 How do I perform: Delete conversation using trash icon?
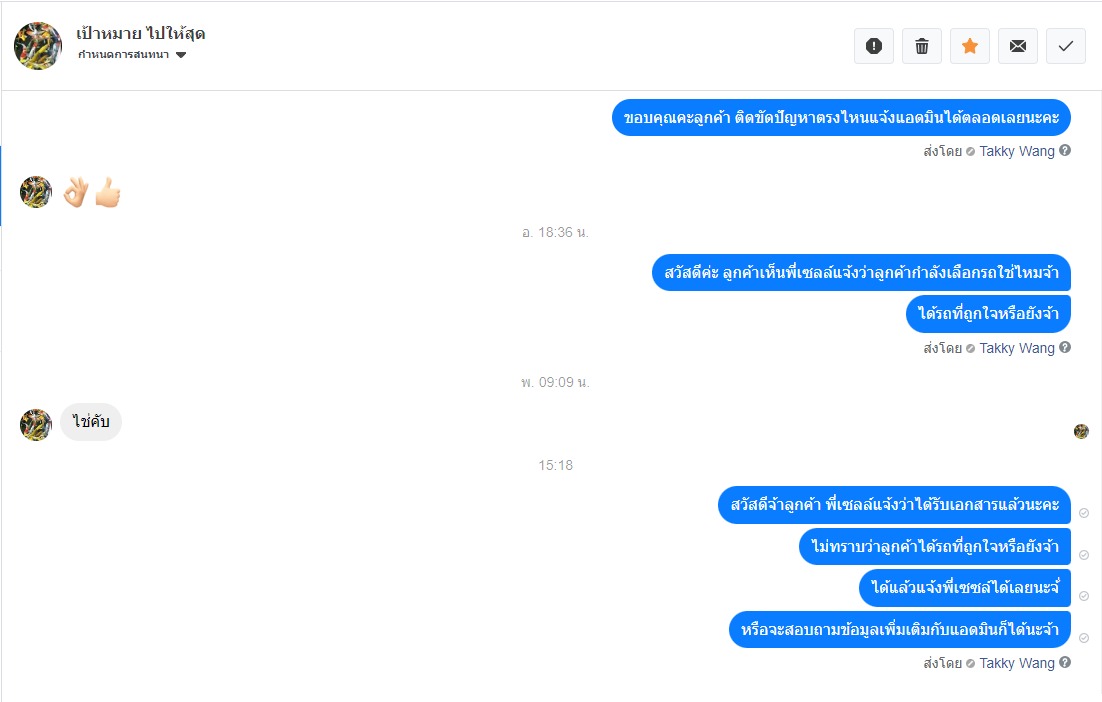[921, 46]
